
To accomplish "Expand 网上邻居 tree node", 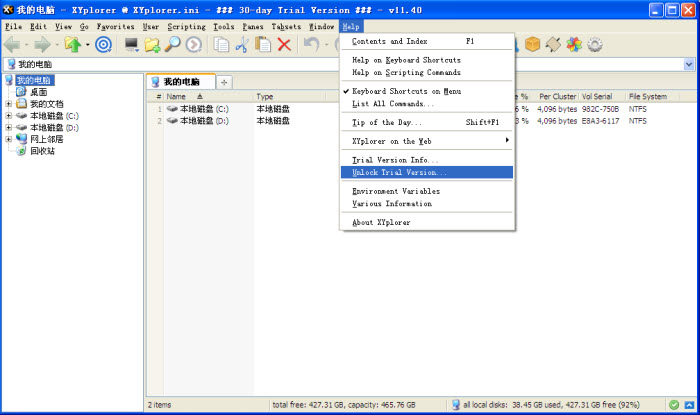I will click(8, 139).
